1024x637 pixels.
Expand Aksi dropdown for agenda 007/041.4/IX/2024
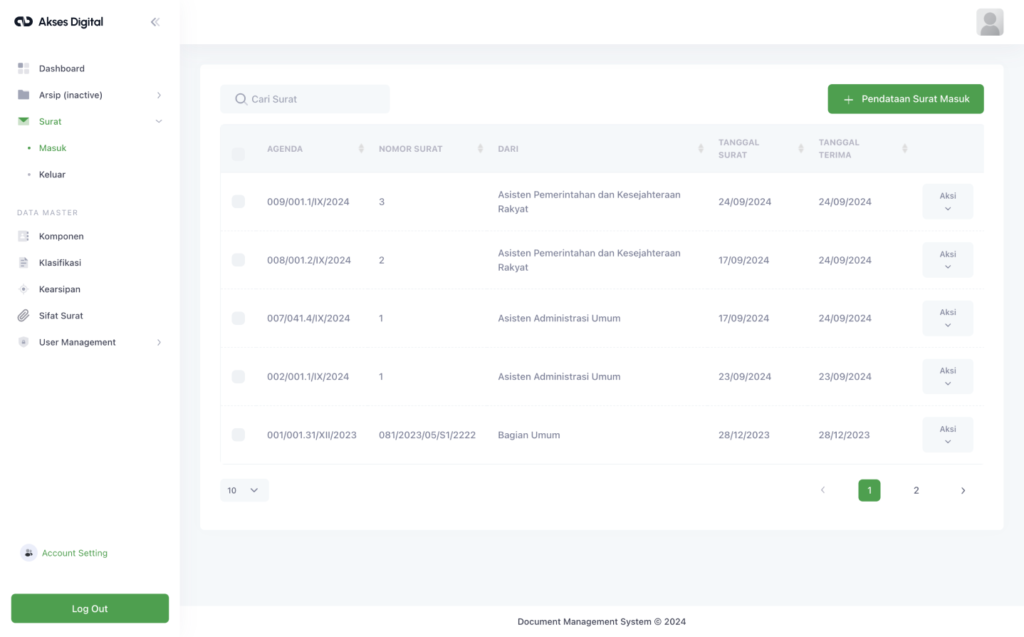click(947, 318)
